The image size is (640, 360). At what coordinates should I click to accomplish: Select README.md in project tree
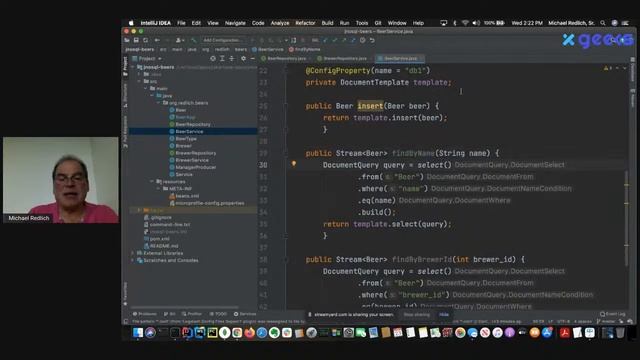pos(161,246)
